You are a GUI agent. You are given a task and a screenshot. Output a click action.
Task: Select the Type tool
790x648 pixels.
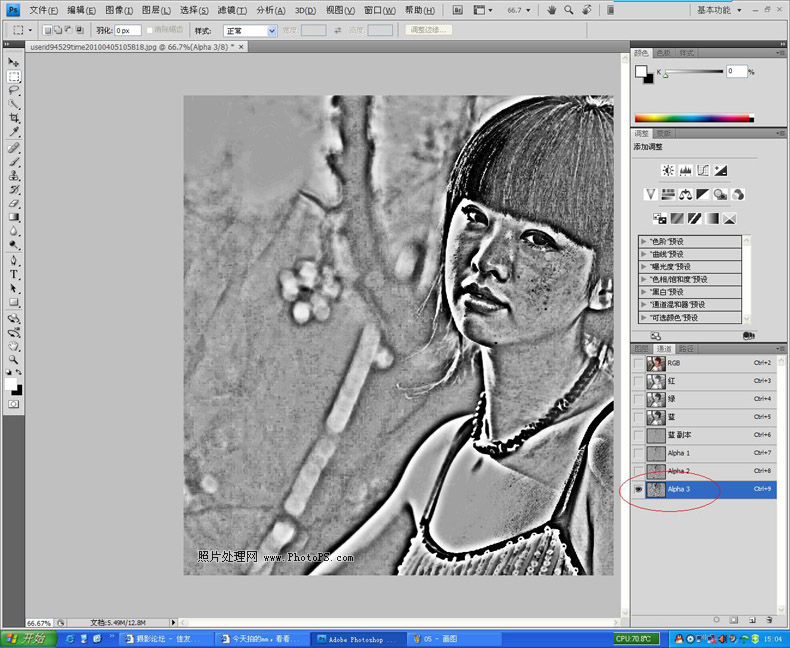tap(14, 275)
